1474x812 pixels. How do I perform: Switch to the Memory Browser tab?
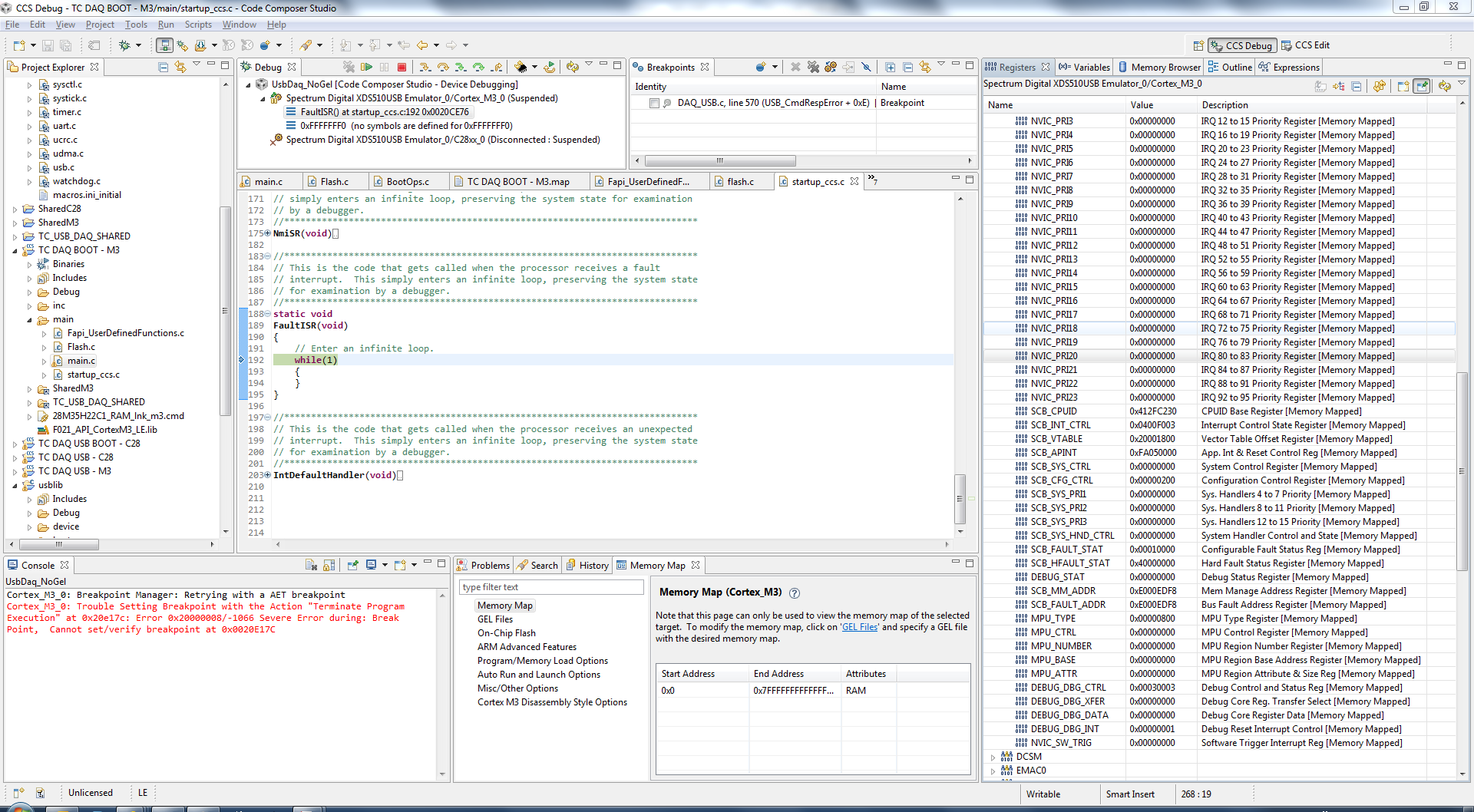point(1159,68)
